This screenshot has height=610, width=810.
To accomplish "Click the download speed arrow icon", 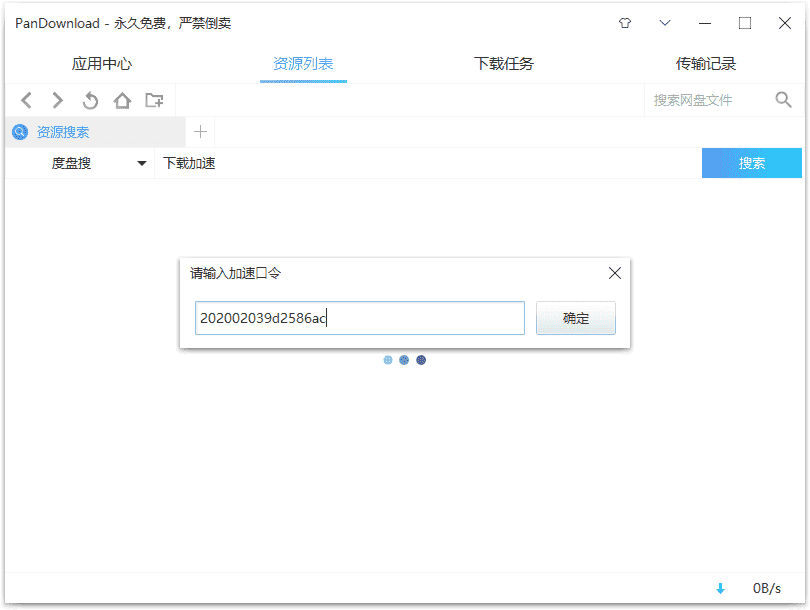I will pos(720,588).
